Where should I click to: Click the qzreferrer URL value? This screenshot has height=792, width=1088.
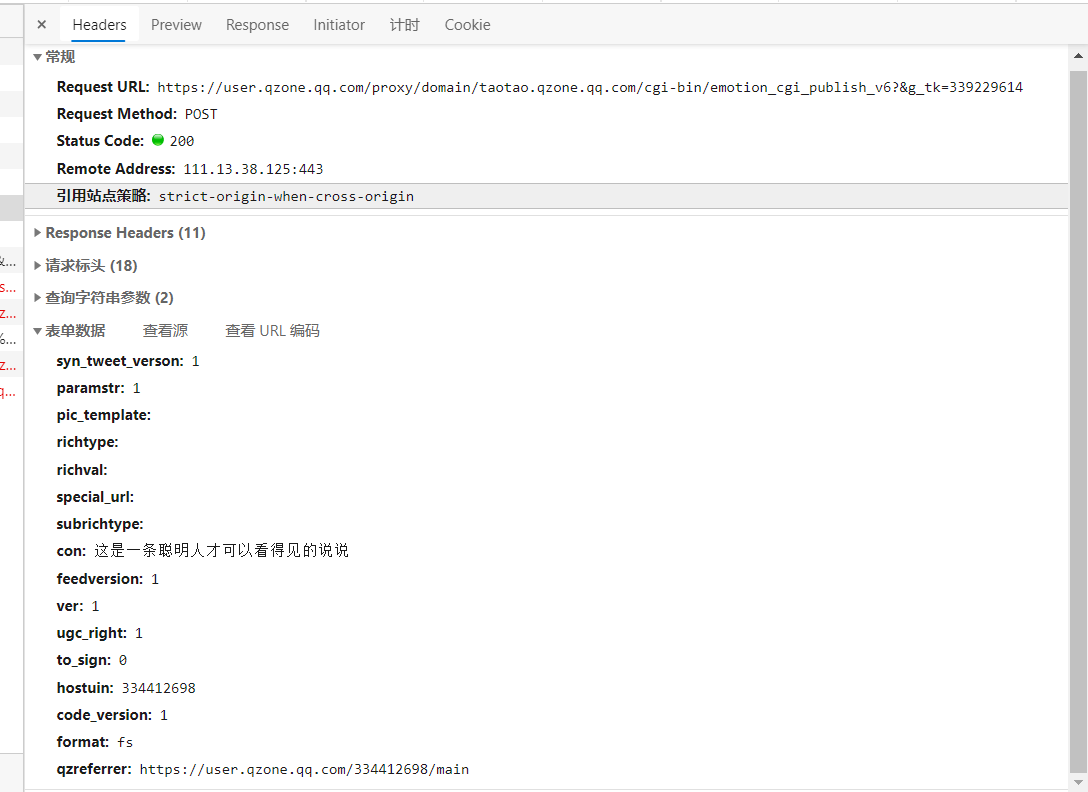[x=304, y=769]
